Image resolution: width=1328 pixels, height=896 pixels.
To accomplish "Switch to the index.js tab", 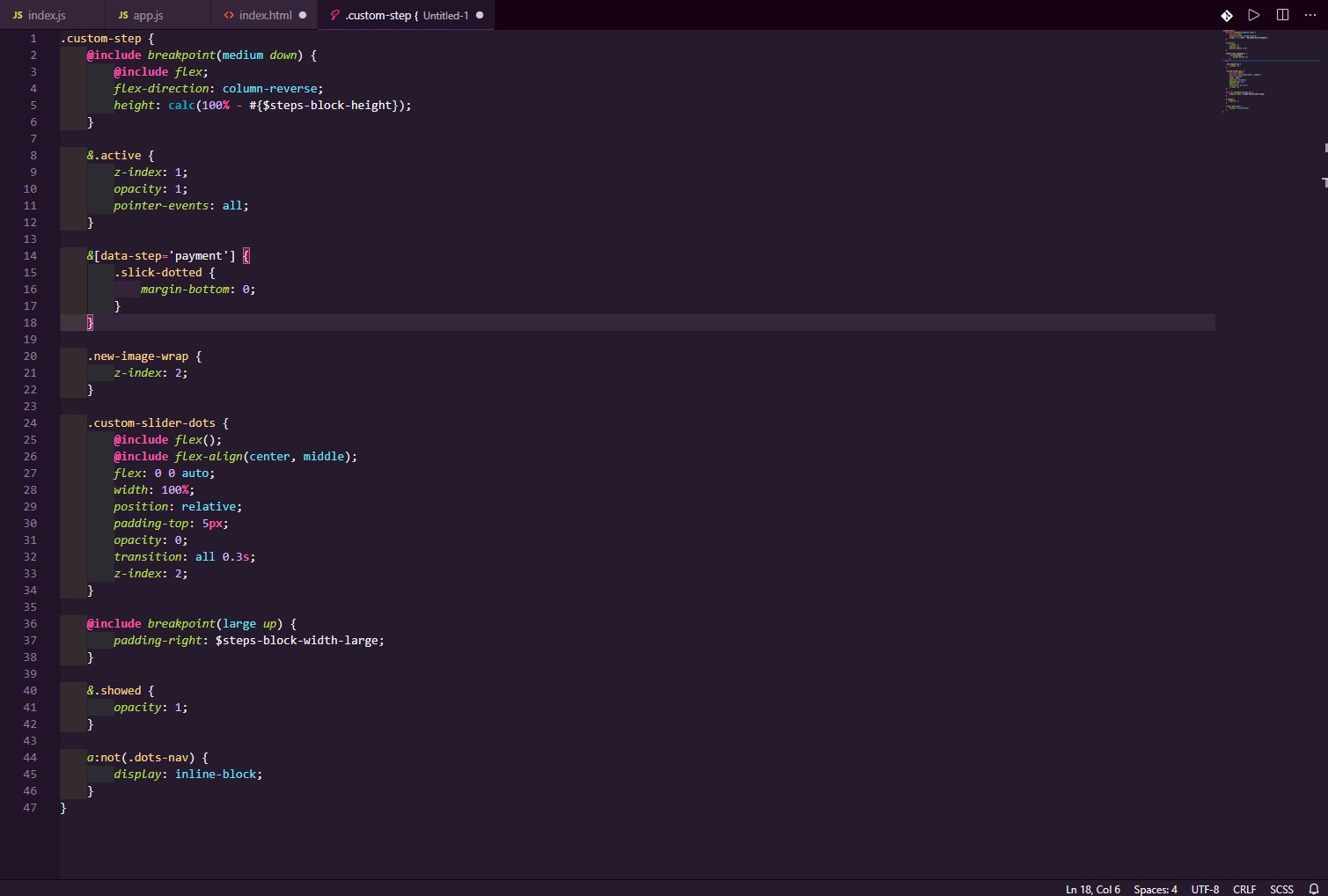I will [52, 15].
